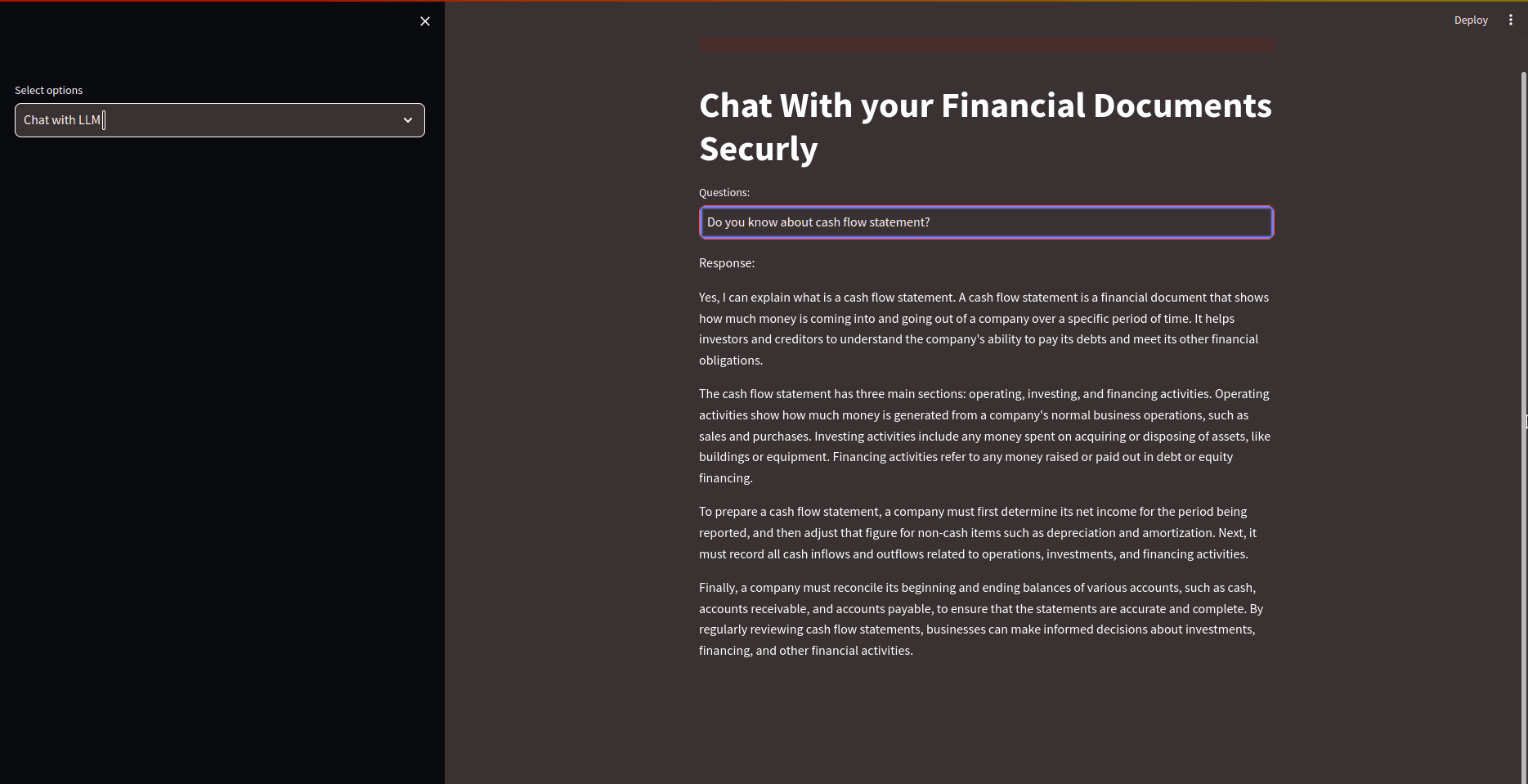Viewport: 1528px width, 784px height.
Task: Click the paragraph beginning 'To prepare a cash flow'
Action: pos(978,533)
